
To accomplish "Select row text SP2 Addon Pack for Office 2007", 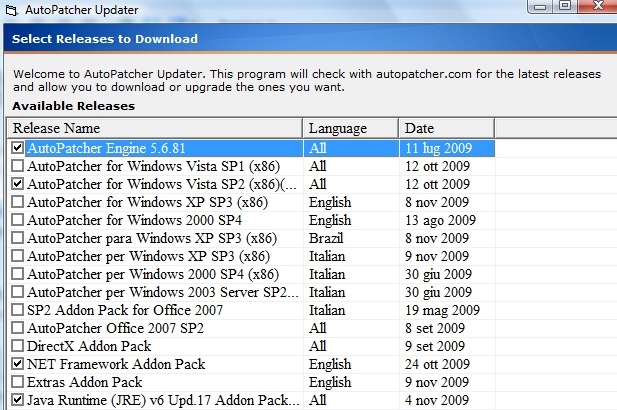I will tap(125, 310).
